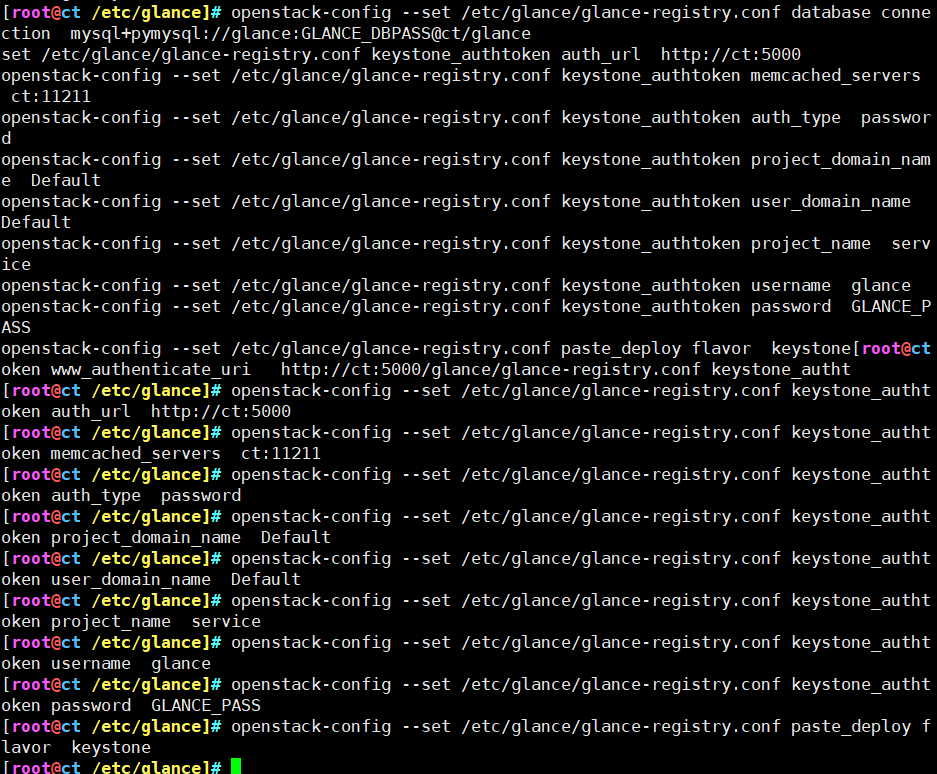Click "http://ct:5000" on the line starting with "set"
The width and height of the screenshot is (937, 774).
coord(731,54)
